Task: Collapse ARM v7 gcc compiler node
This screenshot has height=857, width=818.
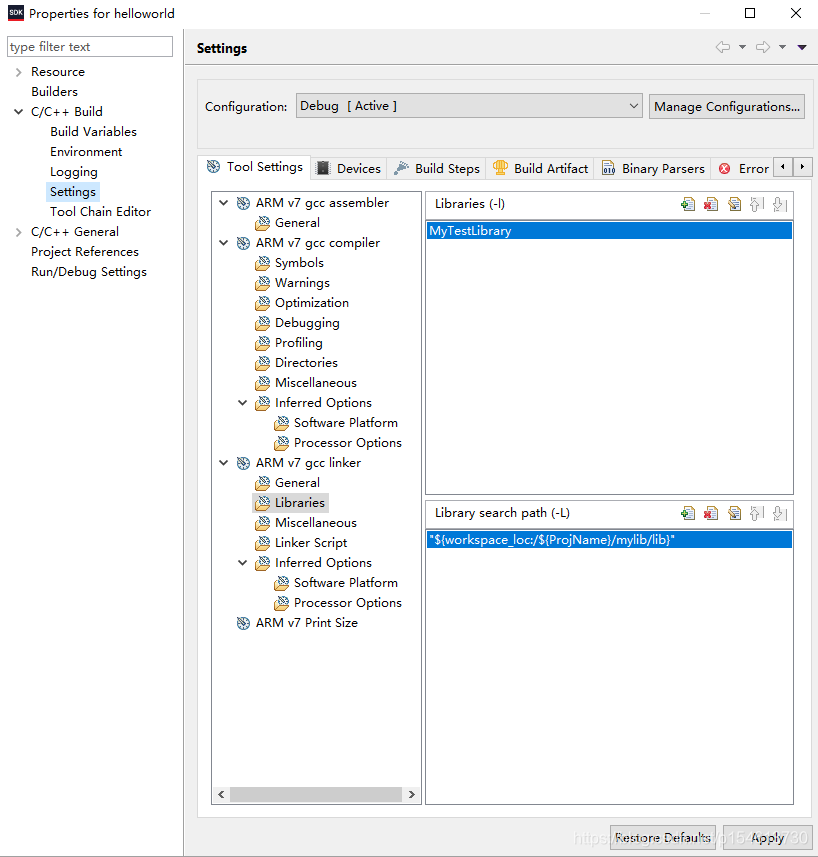Action: pos(223,243)
